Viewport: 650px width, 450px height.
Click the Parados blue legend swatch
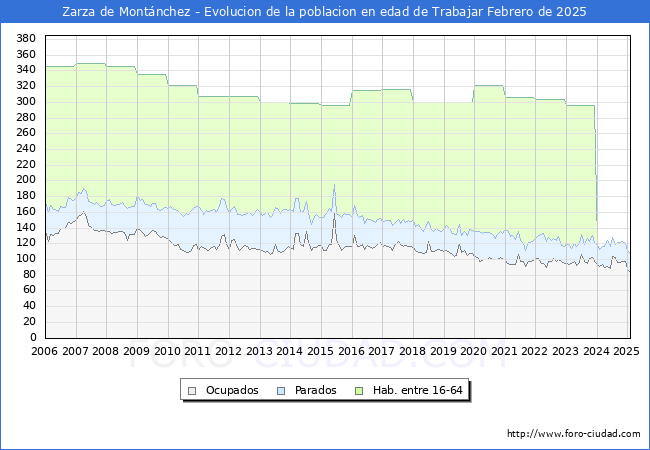pos(281,391)
